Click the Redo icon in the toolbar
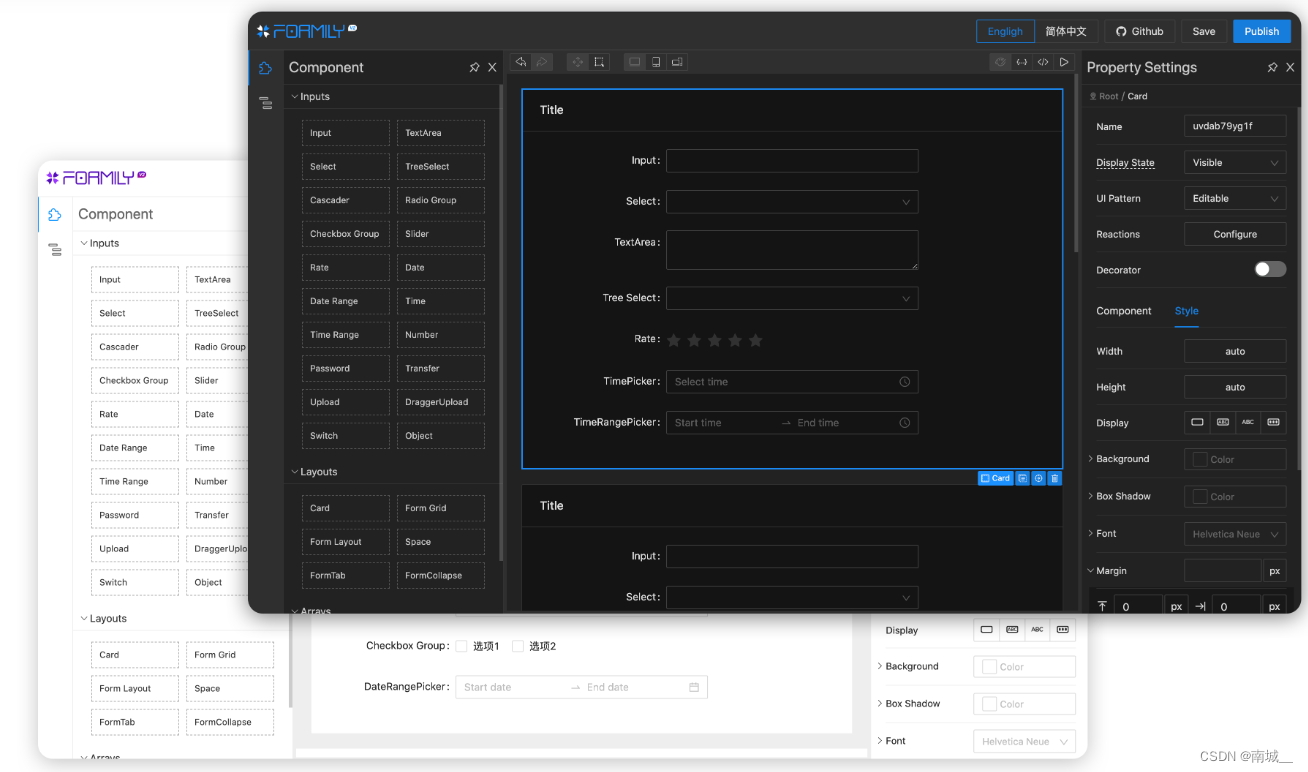The height and width of the screenshot is (772, 1308). click(x=542, y=61)
